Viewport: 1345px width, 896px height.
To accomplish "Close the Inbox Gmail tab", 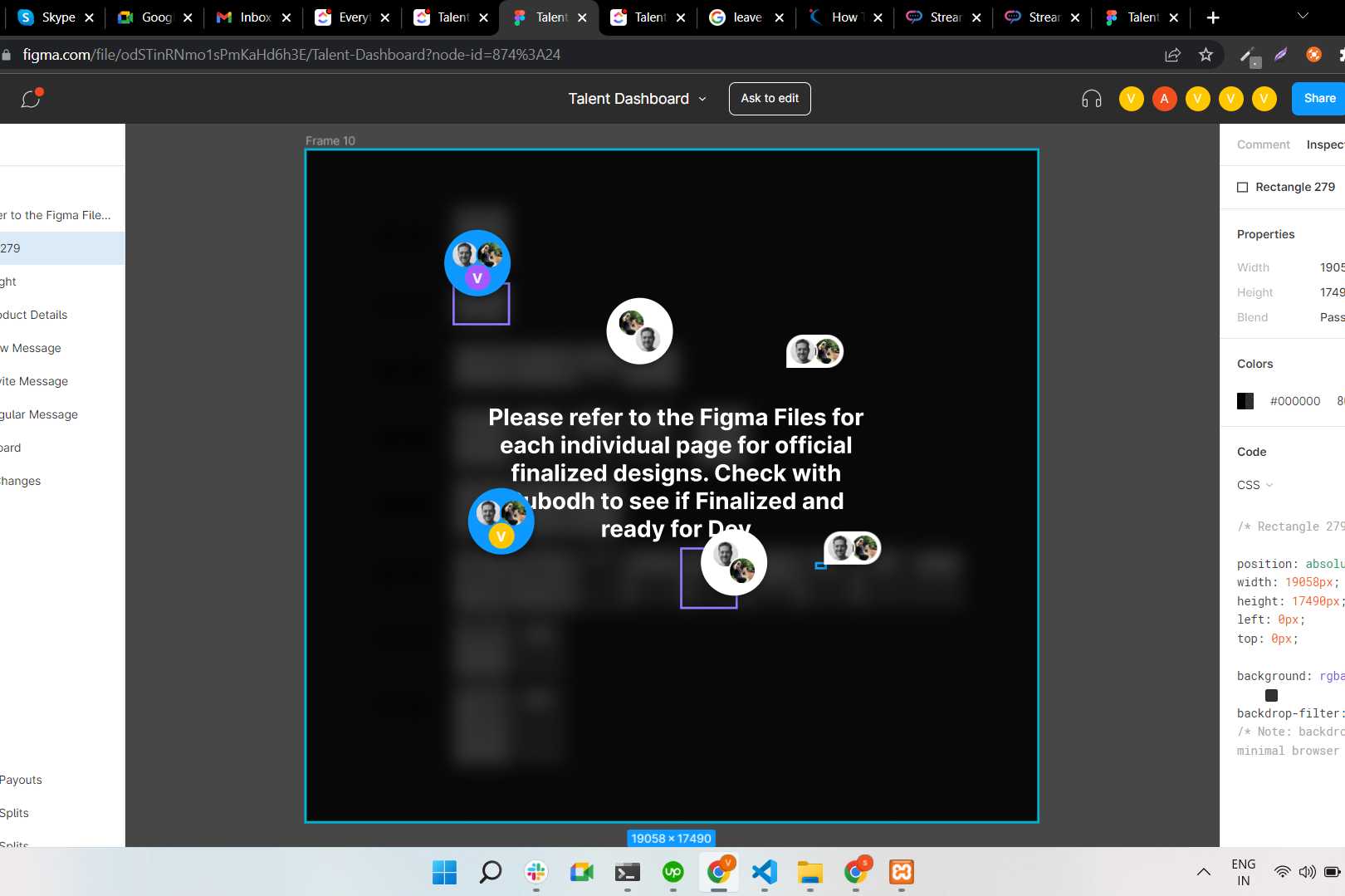I will [x=286, y=17].
